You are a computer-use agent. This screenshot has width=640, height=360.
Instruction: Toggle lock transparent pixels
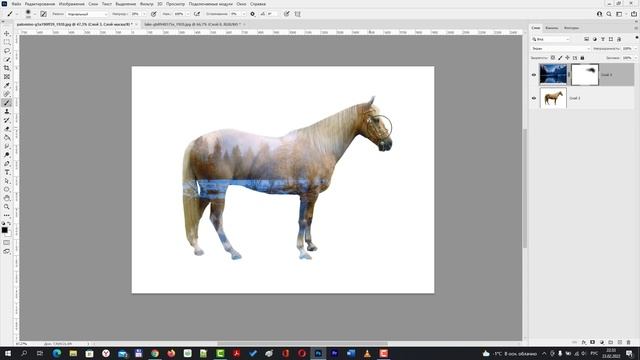(553, 58)
